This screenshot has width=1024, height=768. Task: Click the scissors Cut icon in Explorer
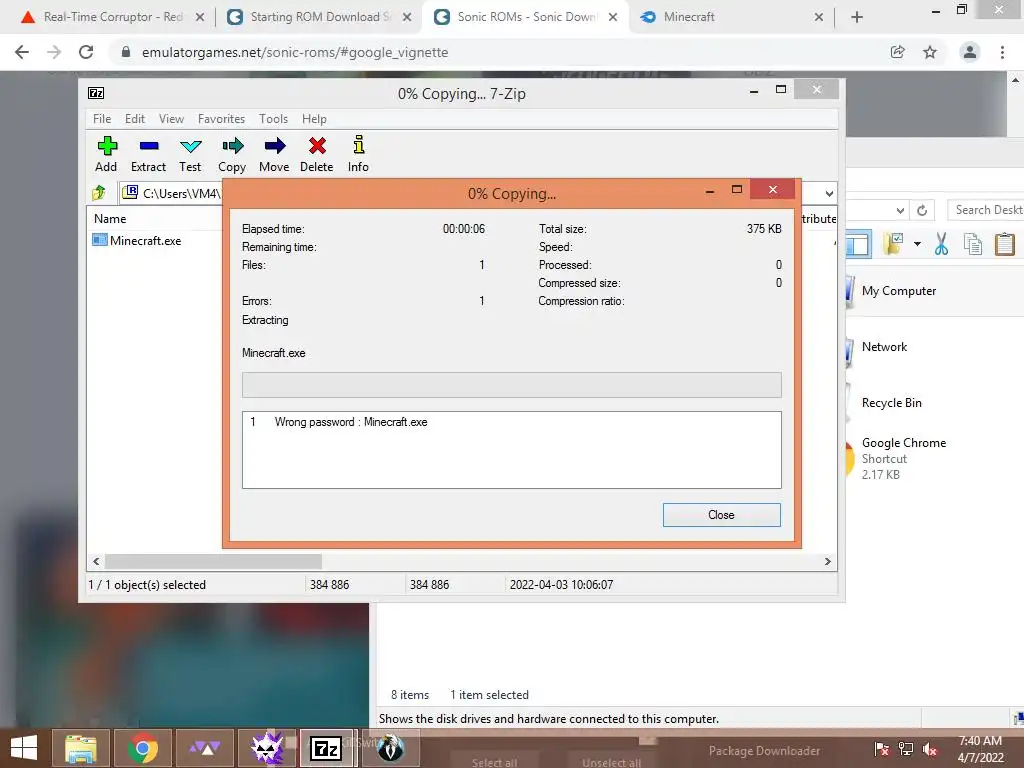tap(941, 244)
